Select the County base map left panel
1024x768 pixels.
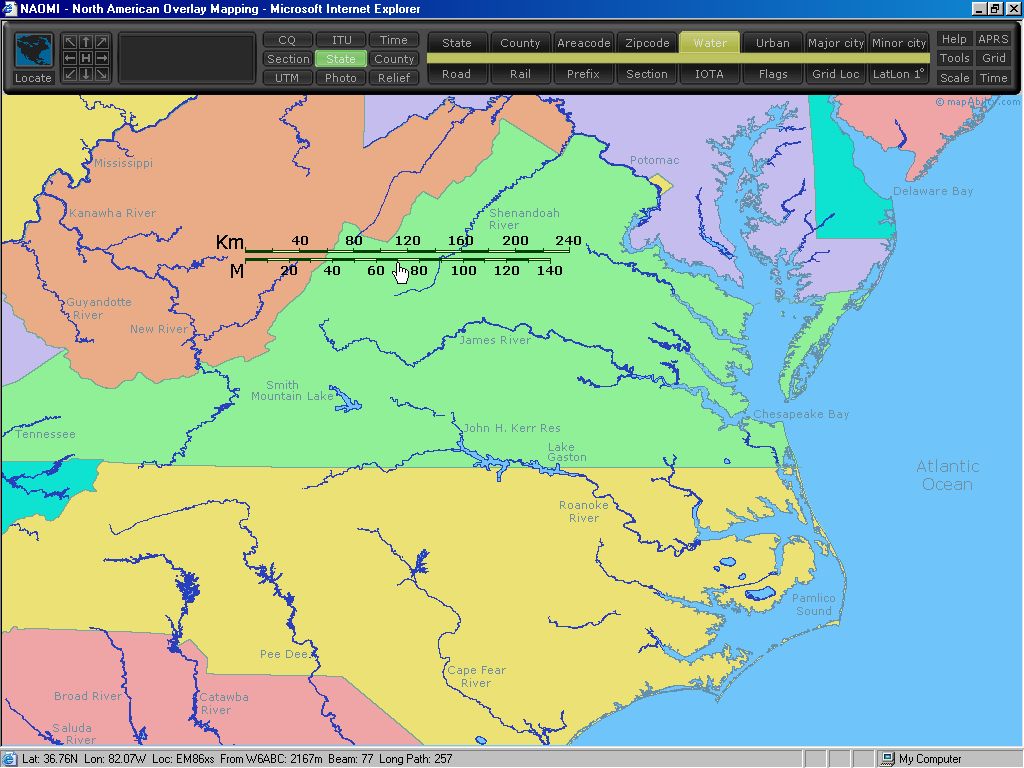(x=394, y=59)
